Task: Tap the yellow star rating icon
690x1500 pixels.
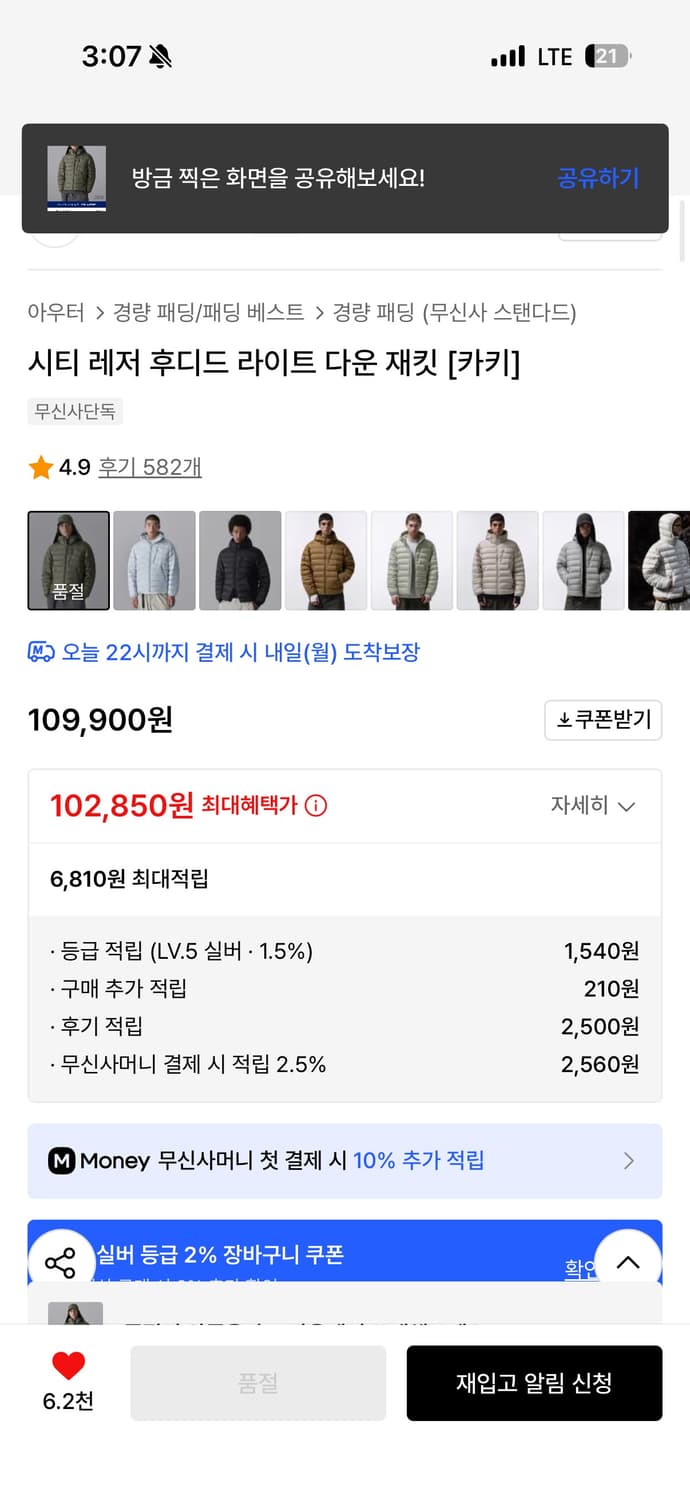Action: click(38, 466)
